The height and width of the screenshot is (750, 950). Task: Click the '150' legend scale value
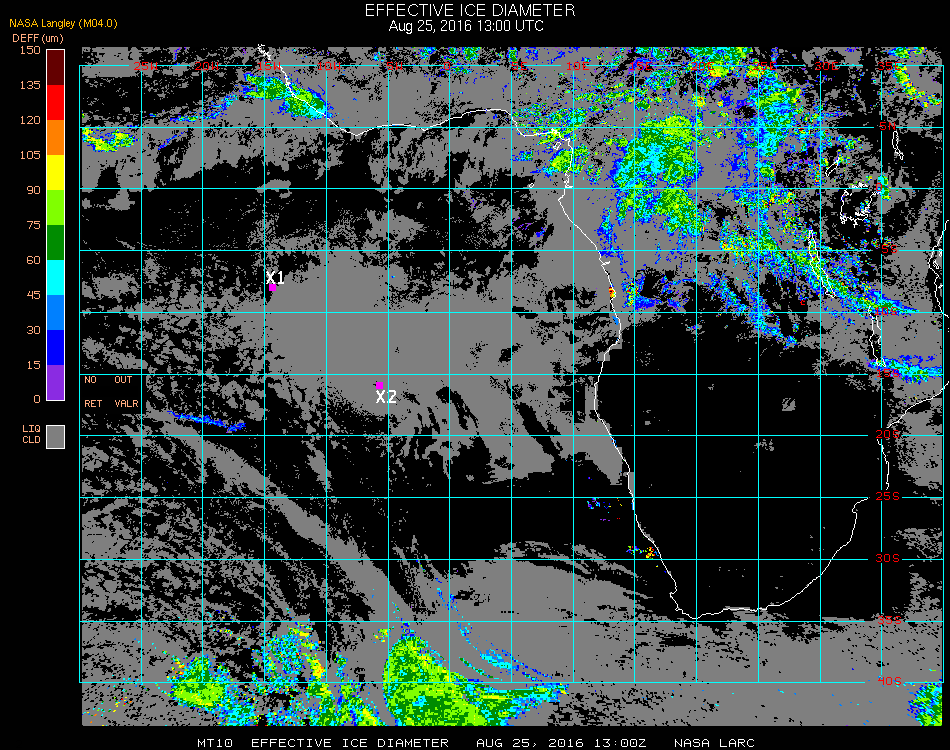point(30,50)
